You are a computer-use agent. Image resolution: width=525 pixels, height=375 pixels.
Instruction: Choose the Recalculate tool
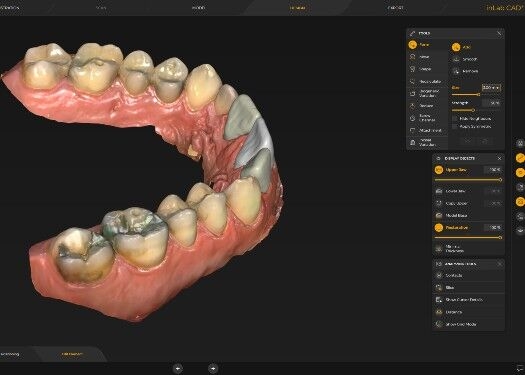click(x=427, y=81)
